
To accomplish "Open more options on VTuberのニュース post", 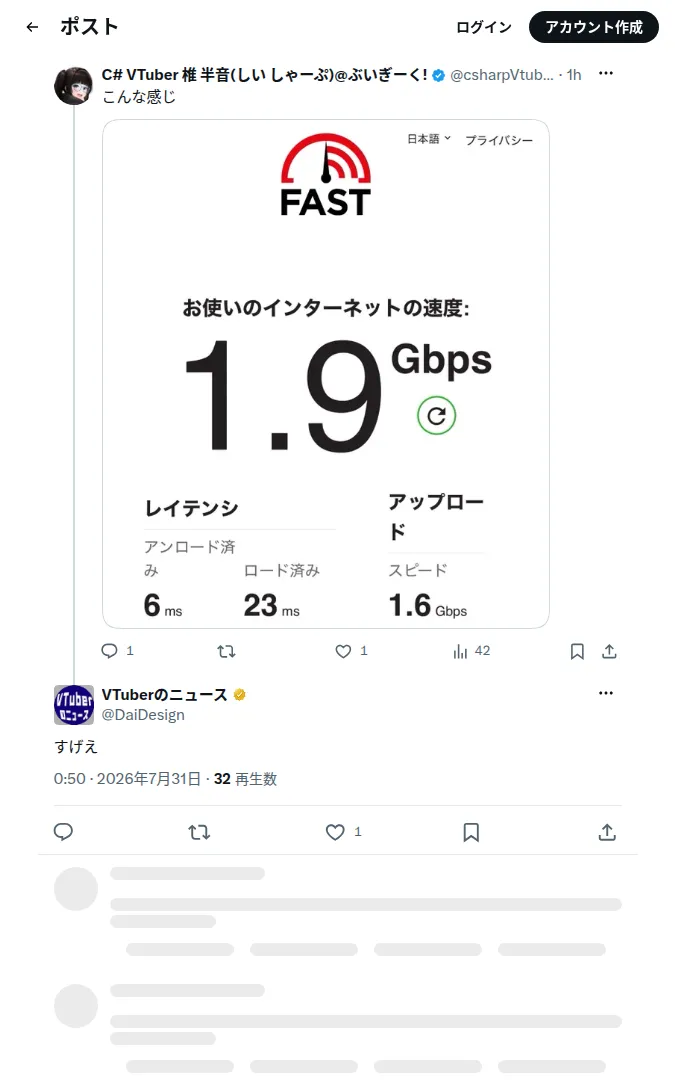I will (x=606, y=693).
